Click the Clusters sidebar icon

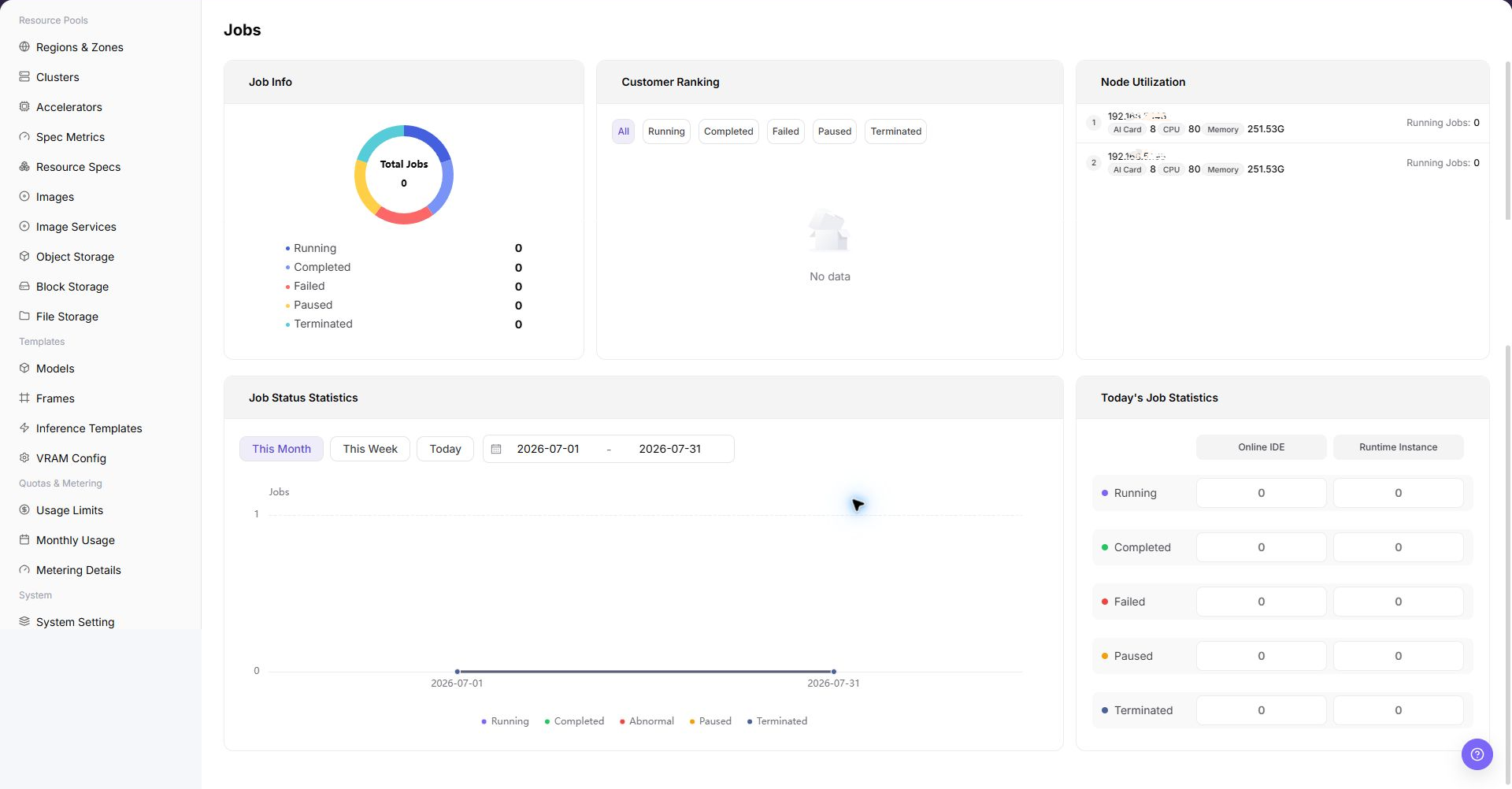coord(24,77)
